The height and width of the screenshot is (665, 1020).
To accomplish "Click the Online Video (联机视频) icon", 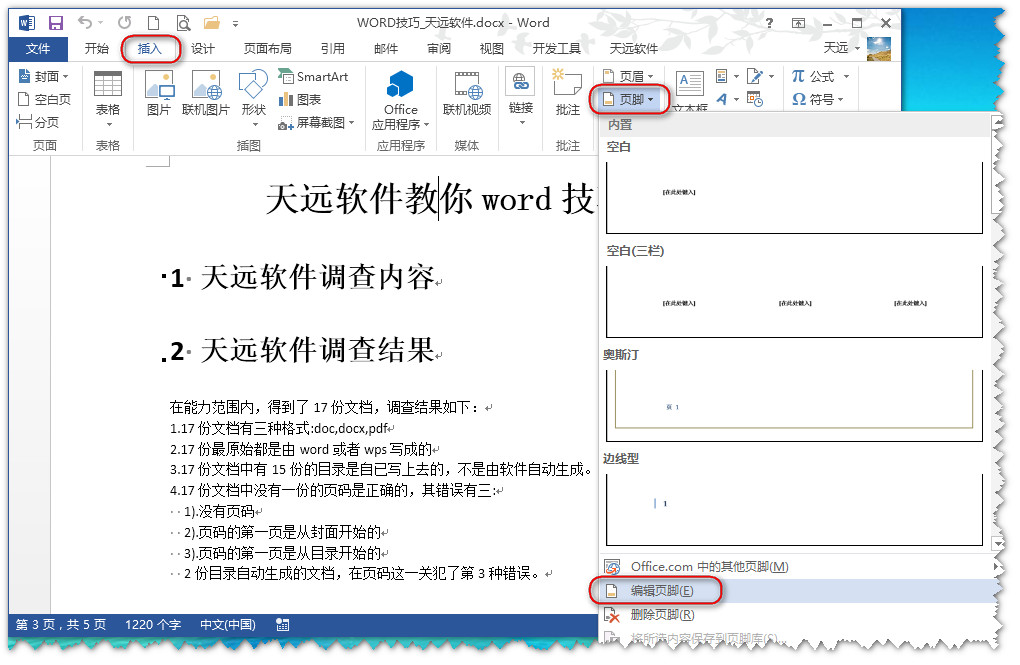I will coord(467,93).
